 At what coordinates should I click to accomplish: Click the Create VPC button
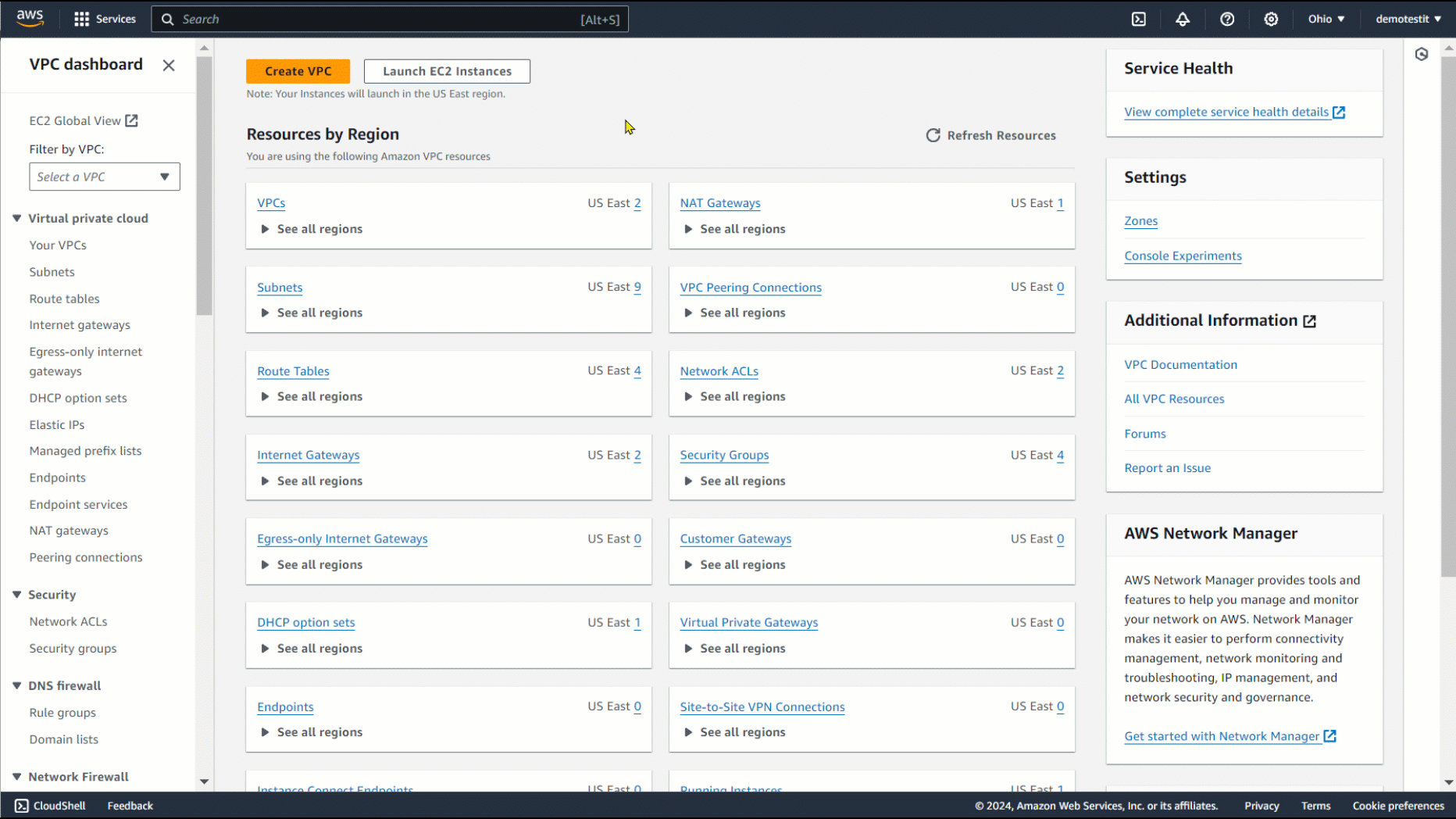[298, 71]
